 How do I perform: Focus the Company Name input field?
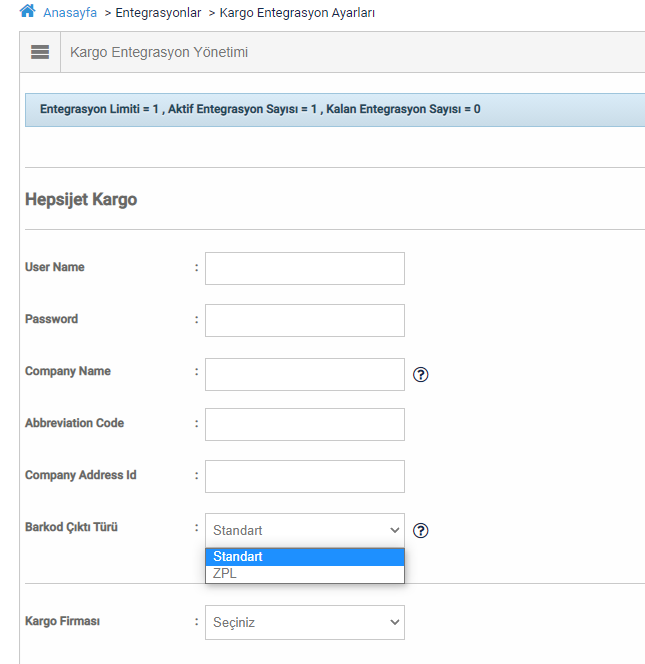point(305,374)
